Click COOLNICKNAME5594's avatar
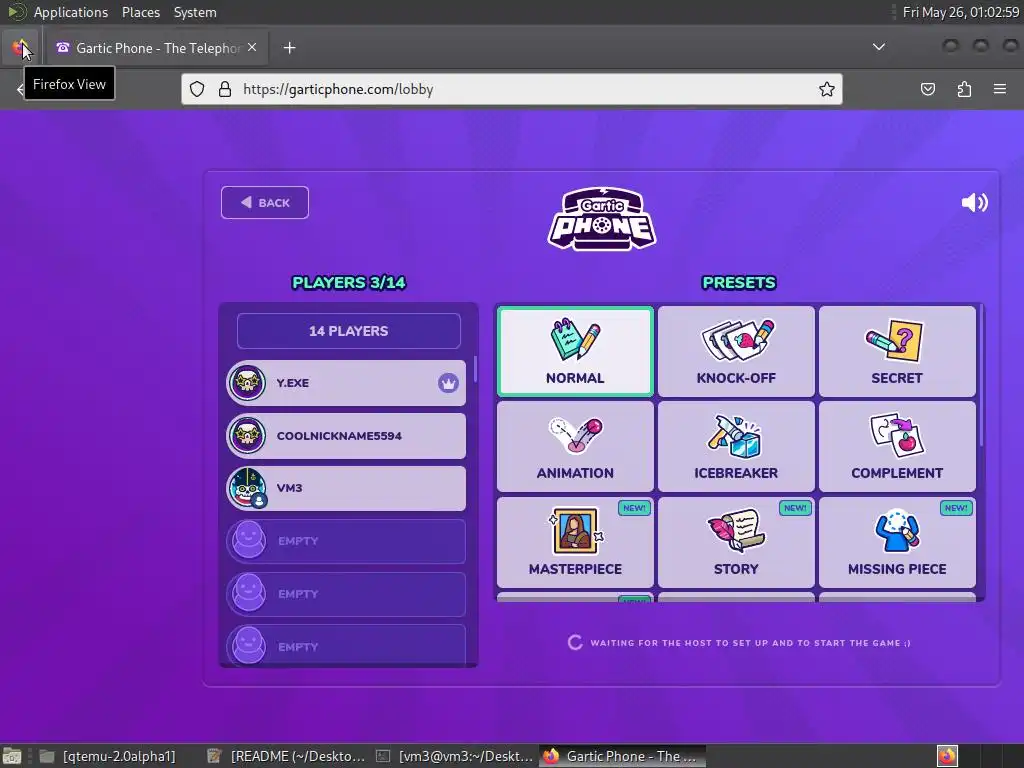Image resolution: width=1024 pixels, height=768 pixels. coord(248,436)
